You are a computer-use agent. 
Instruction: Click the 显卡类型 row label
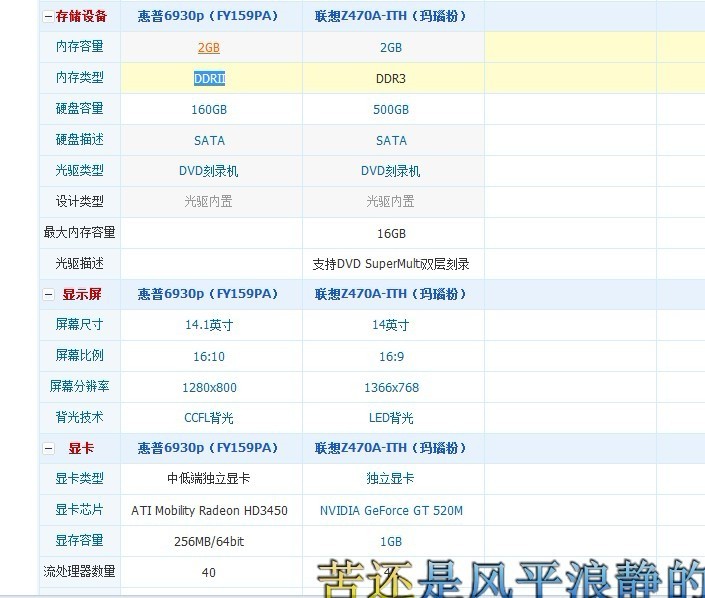tap(80, 478)
